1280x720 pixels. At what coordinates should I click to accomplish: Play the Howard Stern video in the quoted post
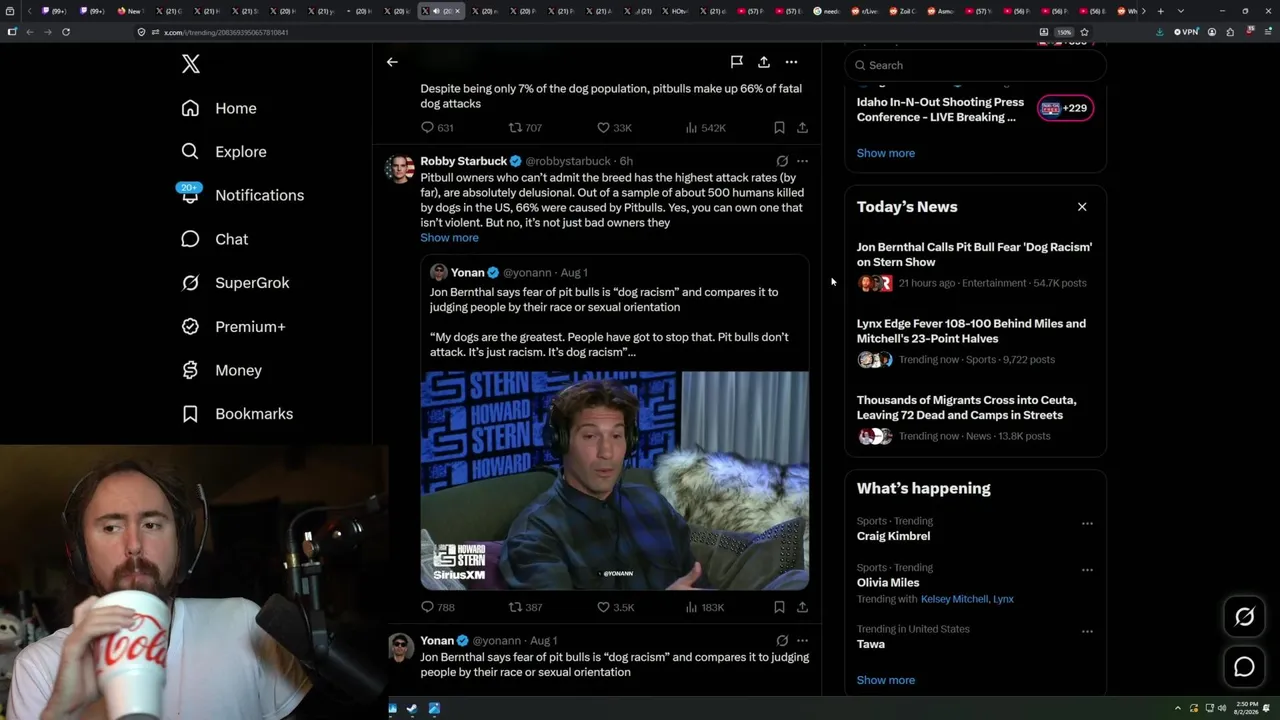click(614, 481)
